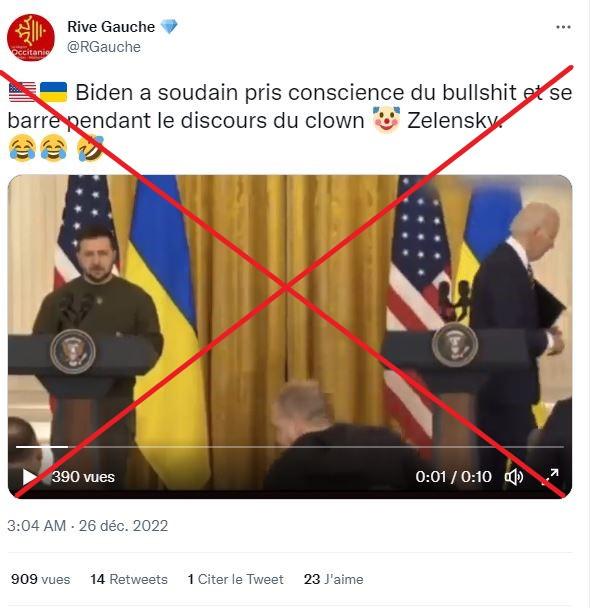Play the embedded video
611x608 pixels.
tap(29, 477)
